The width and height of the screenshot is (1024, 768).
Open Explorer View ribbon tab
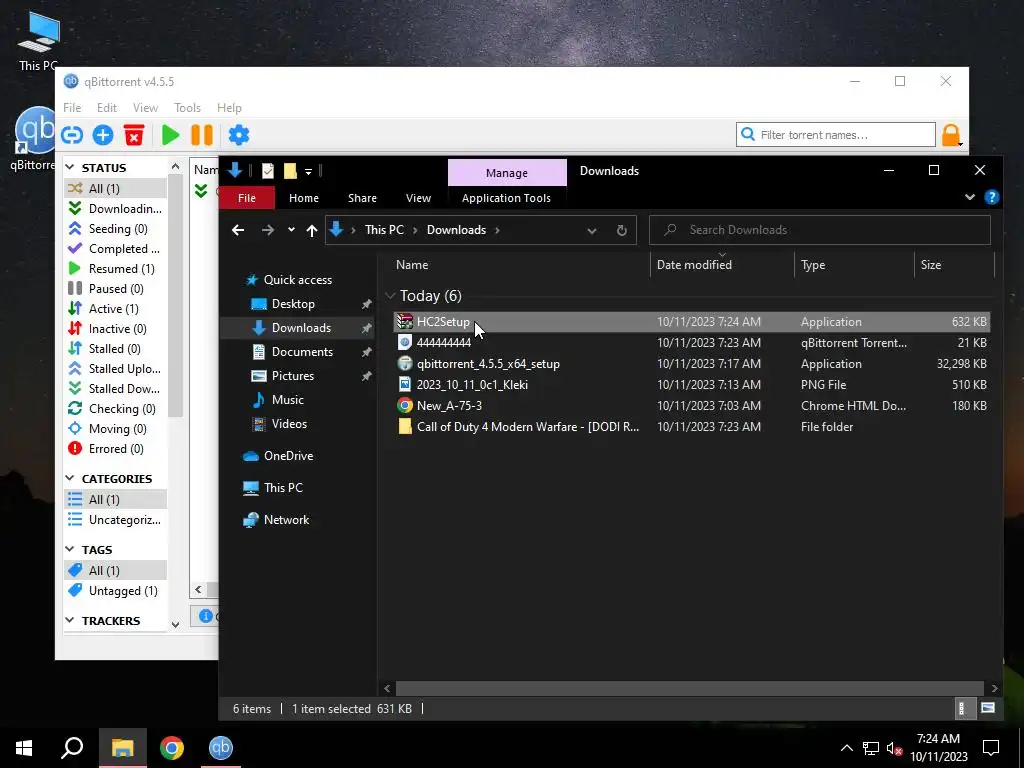(x=418, y=198)
